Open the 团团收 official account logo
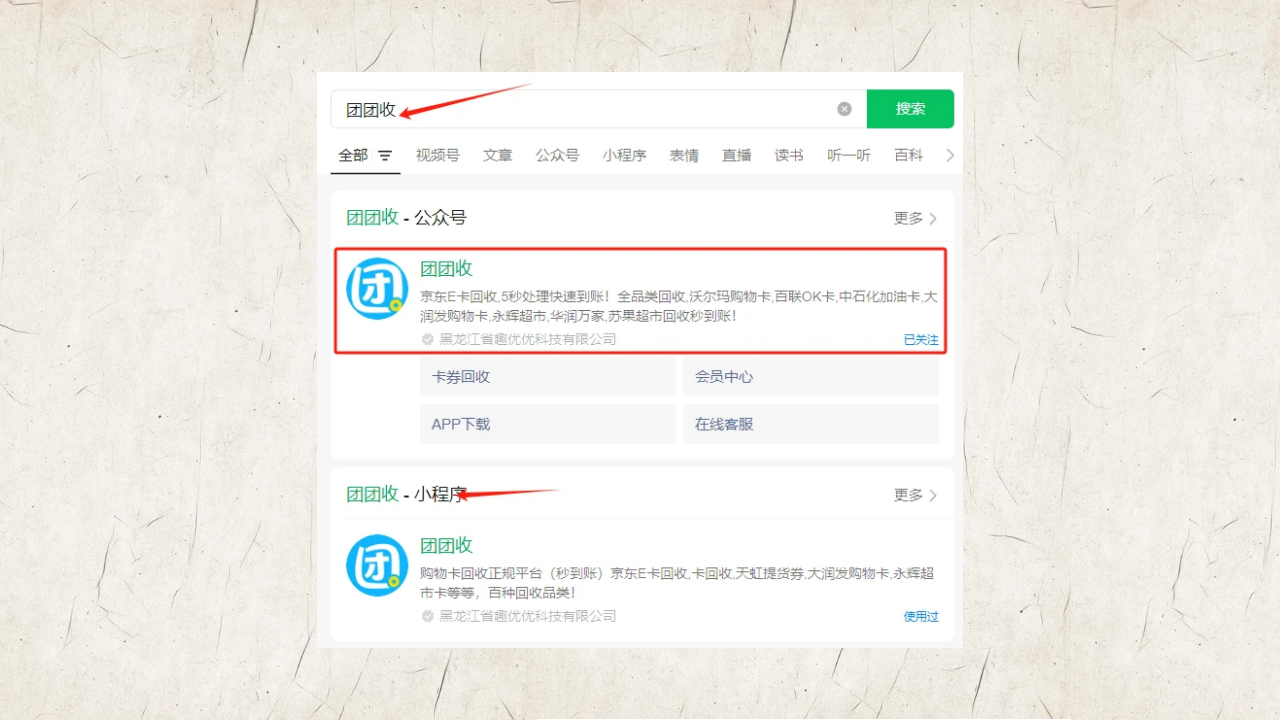Screen dimensions: 1280x720 point(377,289)
